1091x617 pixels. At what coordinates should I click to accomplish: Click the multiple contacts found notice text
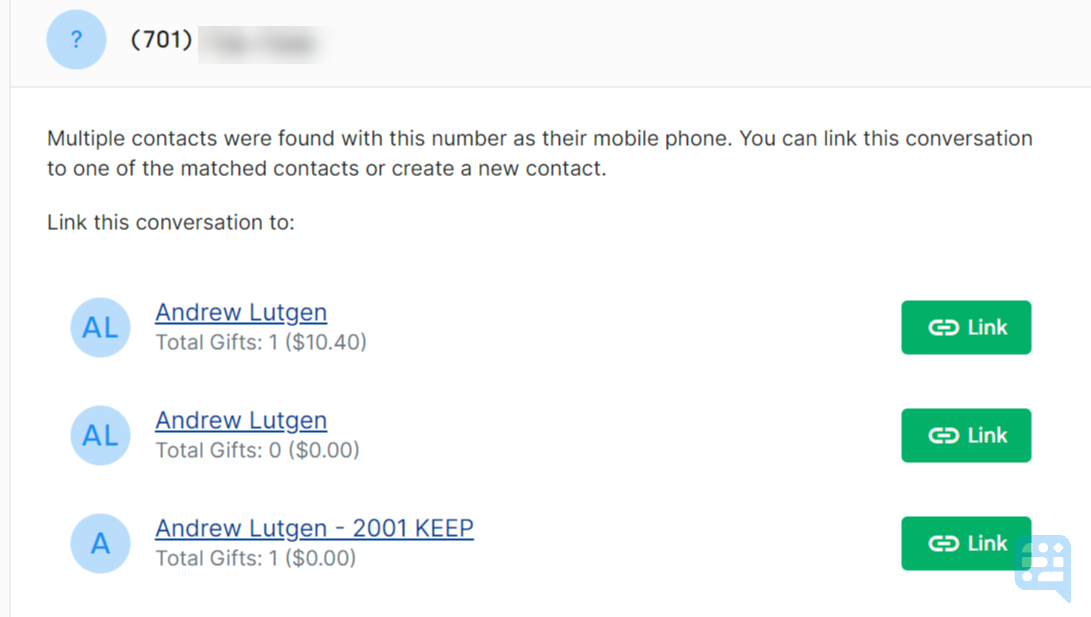[538, 152]
